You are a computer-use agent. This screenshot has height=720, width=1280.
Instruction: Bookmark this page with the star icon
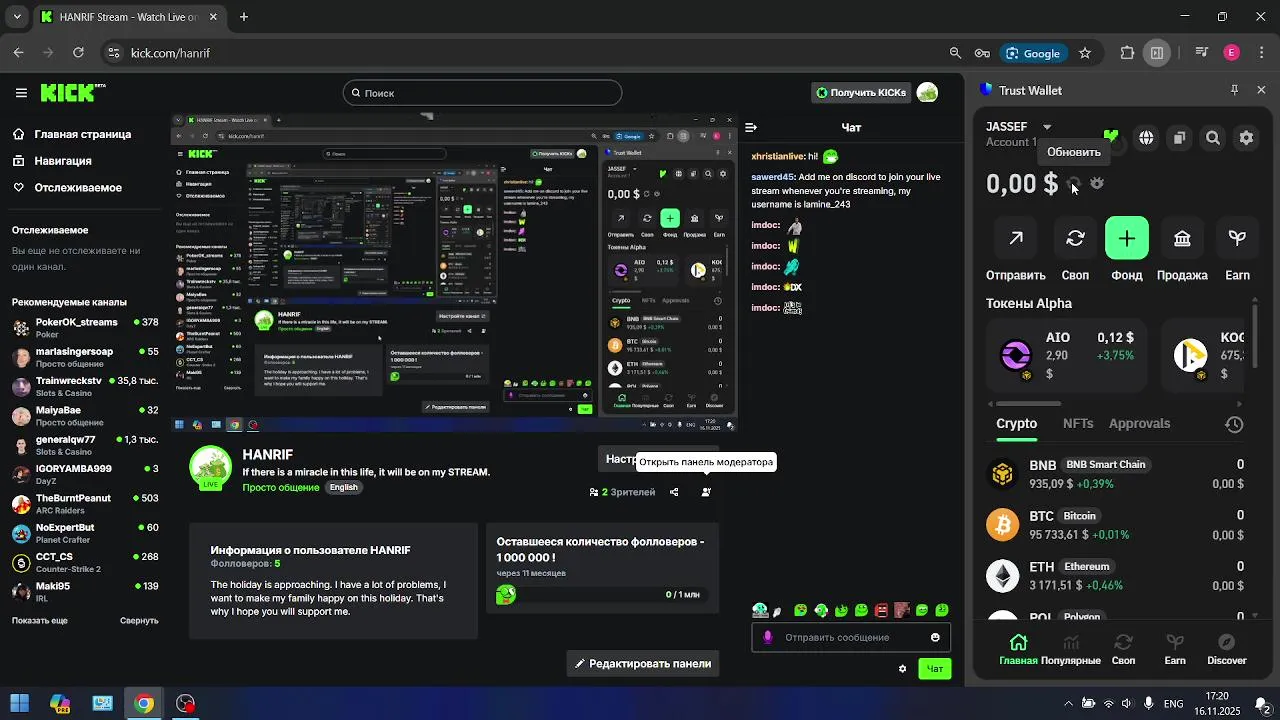[x=1085, y=53]
